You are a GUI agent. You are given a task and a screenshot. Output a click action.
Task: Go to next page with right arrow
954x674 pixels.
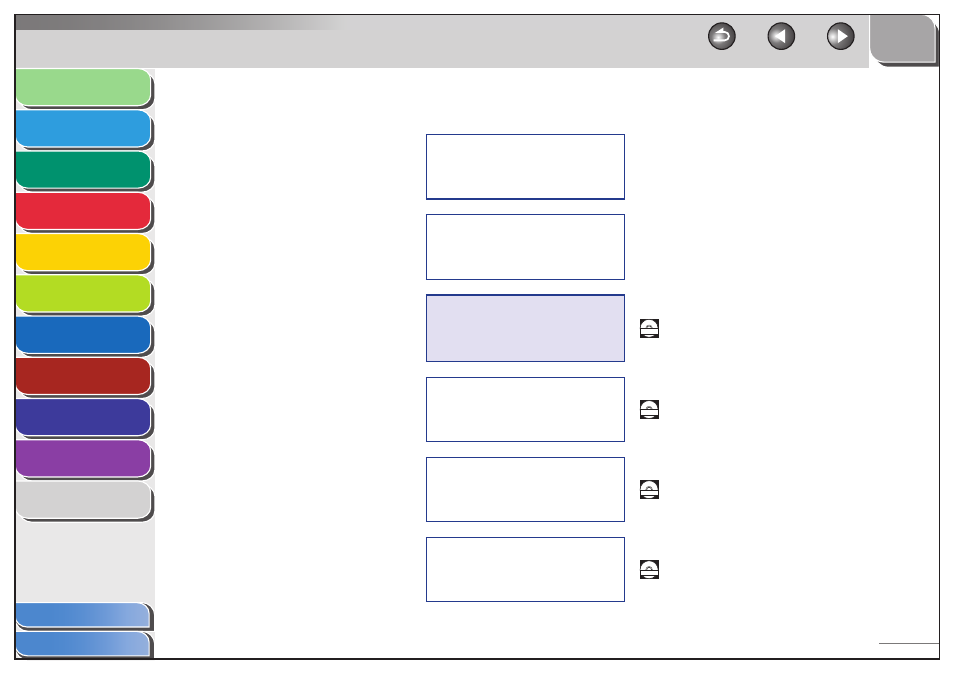point(841,36)
